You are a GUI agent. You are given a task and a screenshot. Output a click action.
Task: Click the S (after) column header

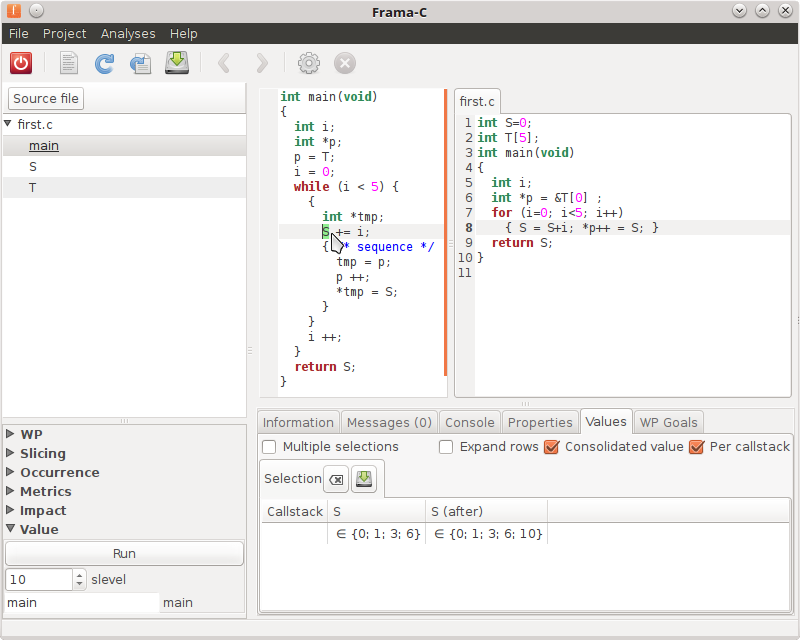[487, 511]
